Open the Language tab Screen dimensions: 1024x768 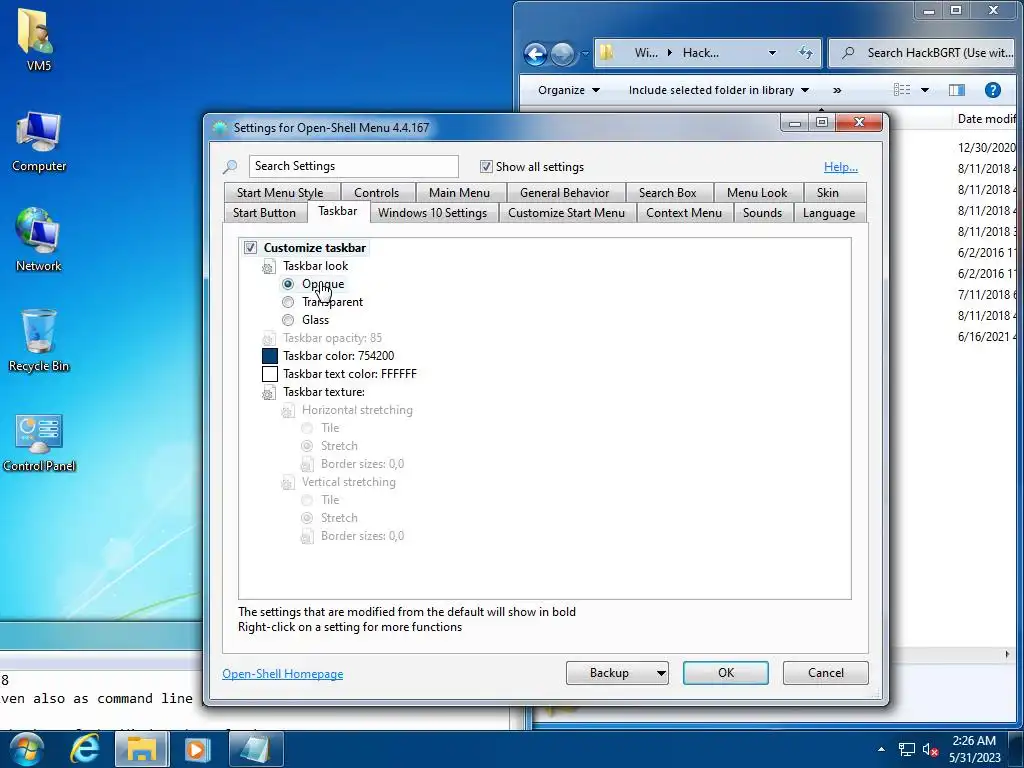(x=829, y=213)
